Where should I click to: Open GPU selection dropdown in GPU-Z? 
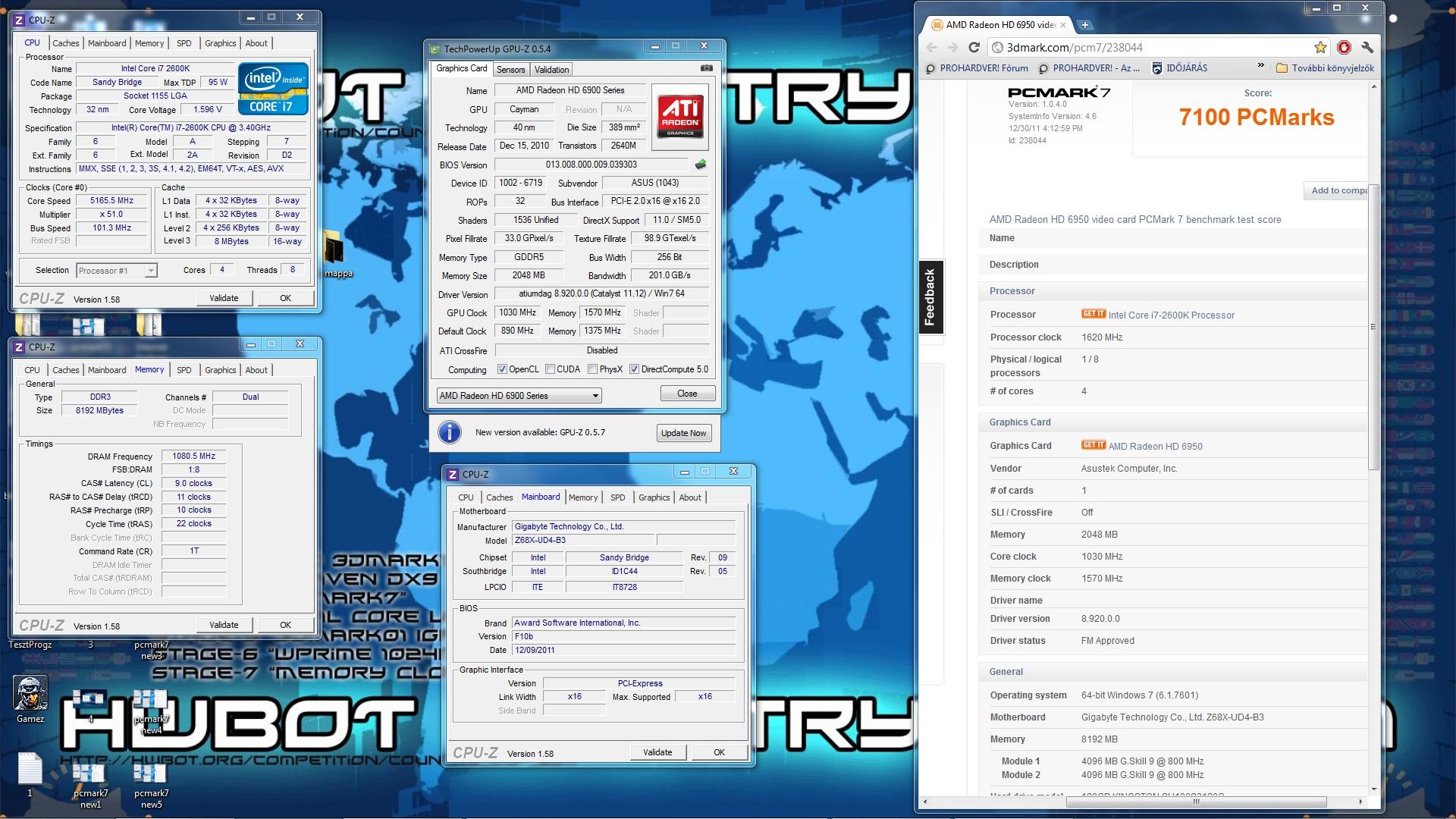(519, 396)
